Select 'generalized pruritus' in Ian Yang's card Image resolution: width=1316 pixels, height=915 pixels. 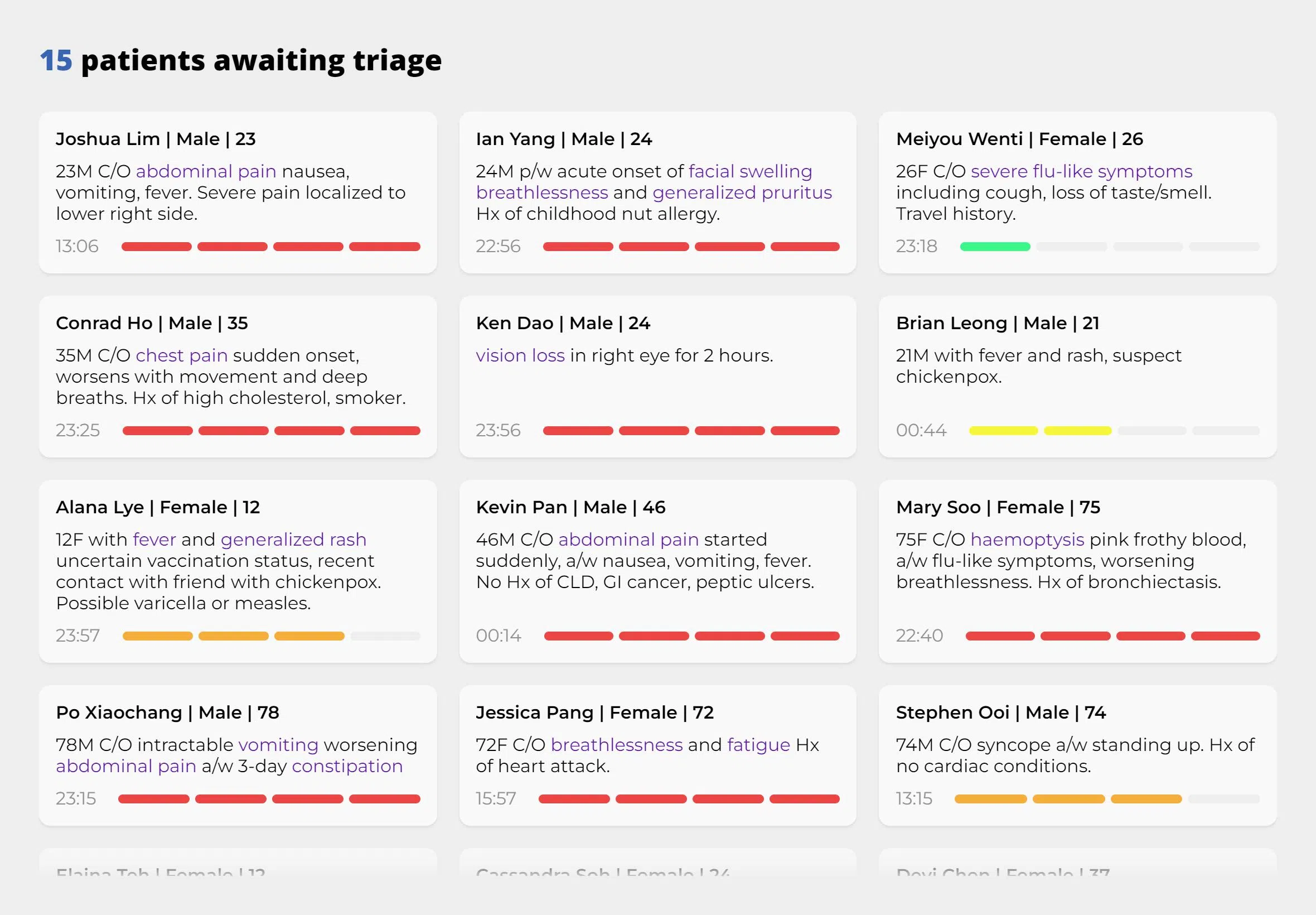pyautogui.click(x=742, y=192)
